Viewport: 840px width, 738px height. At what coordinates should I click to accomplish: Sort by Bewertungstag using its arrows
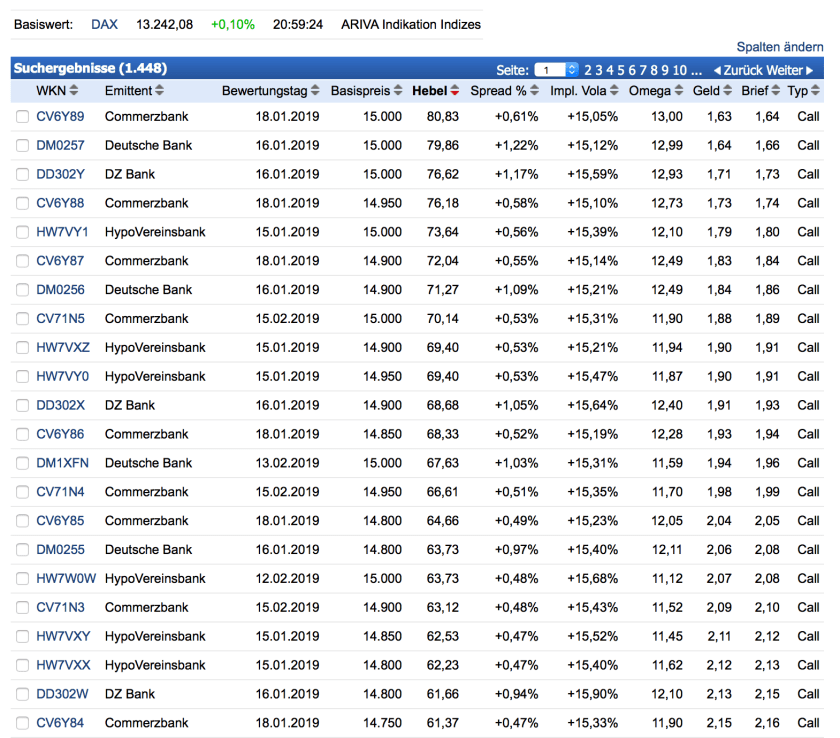[x=316, y=91]
